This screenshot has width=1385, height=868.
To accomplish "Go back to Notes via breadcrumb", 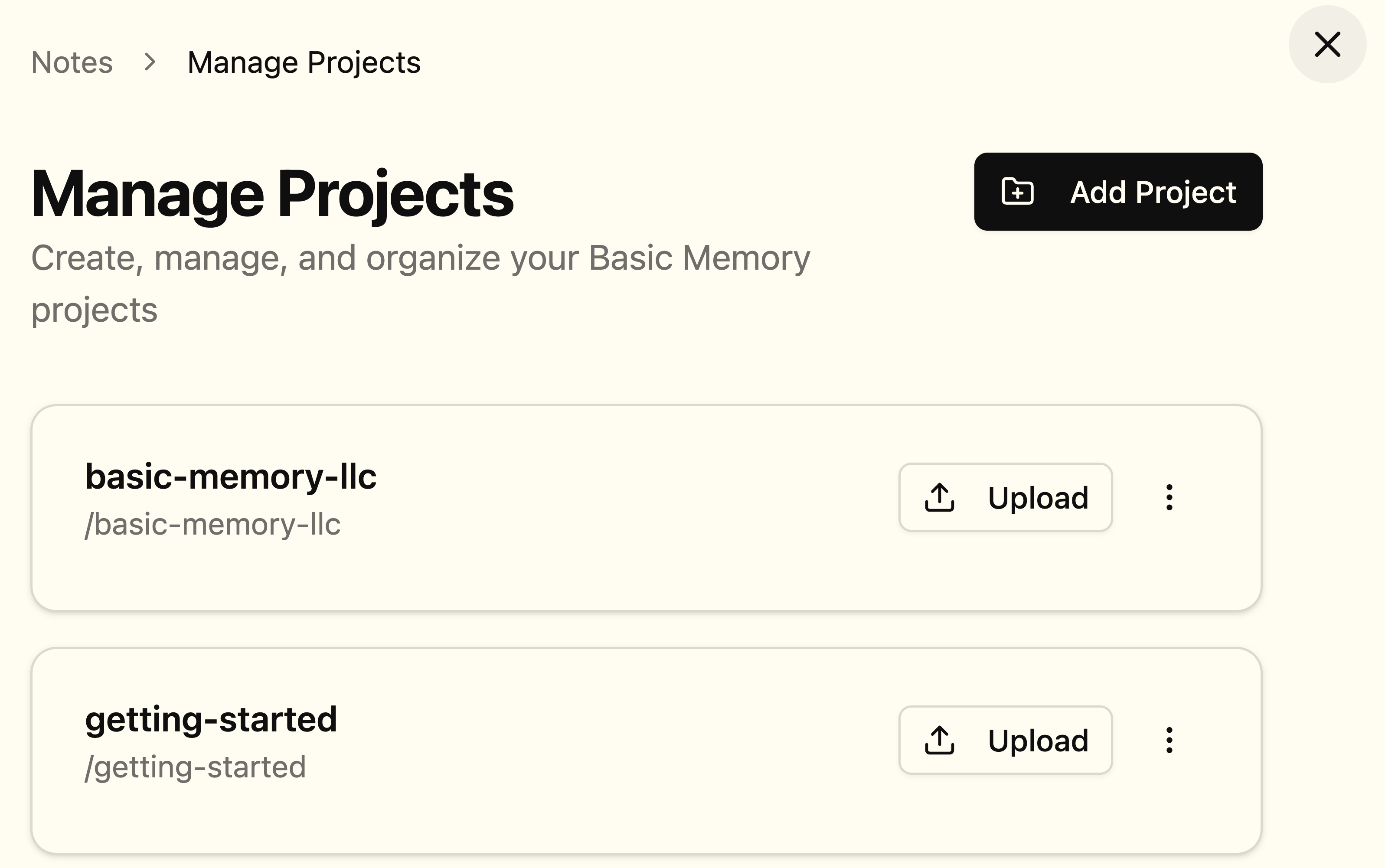I will (x=72, y=62).
